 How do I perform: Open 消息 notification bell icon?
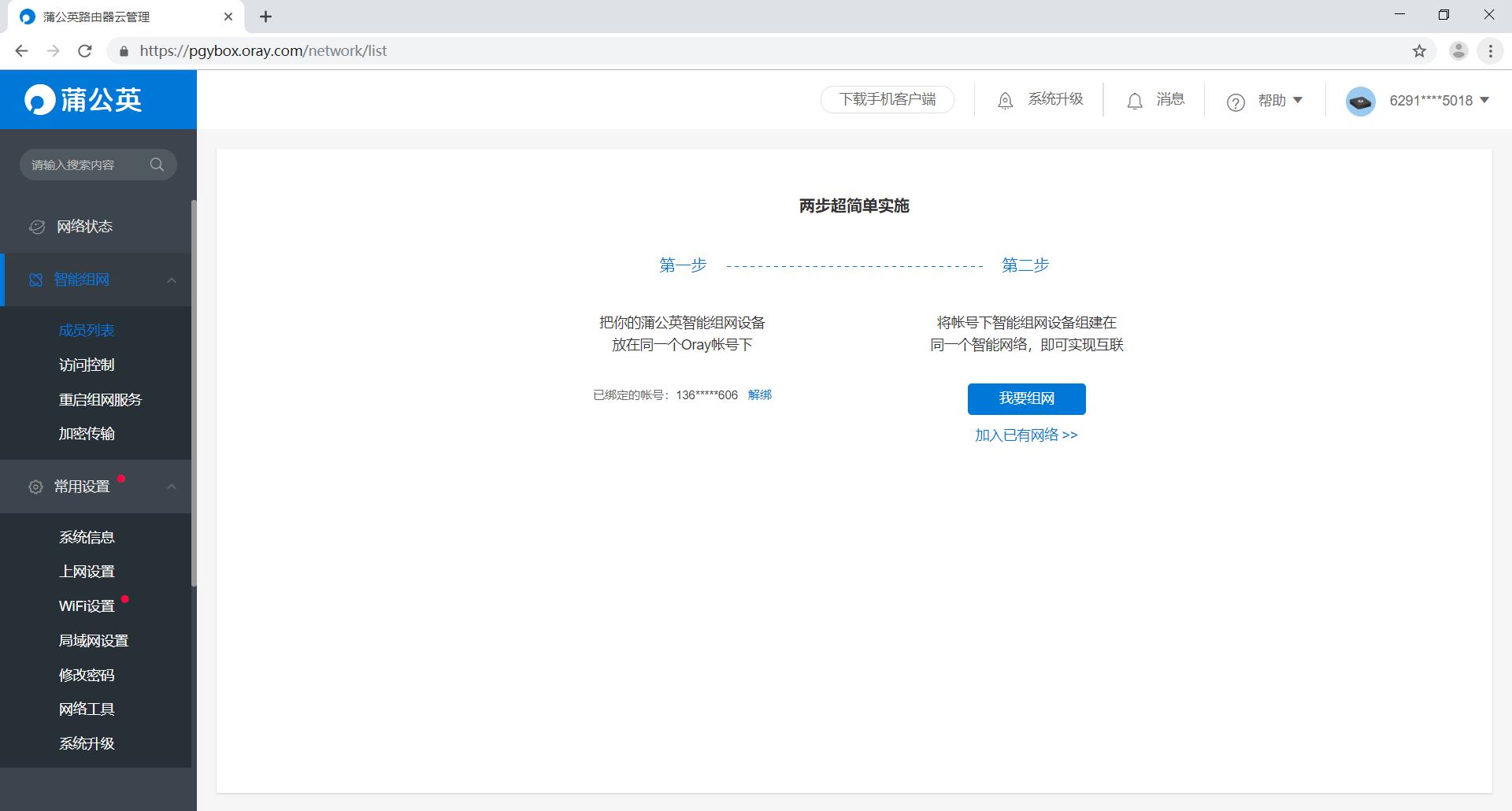(1134, 101)
